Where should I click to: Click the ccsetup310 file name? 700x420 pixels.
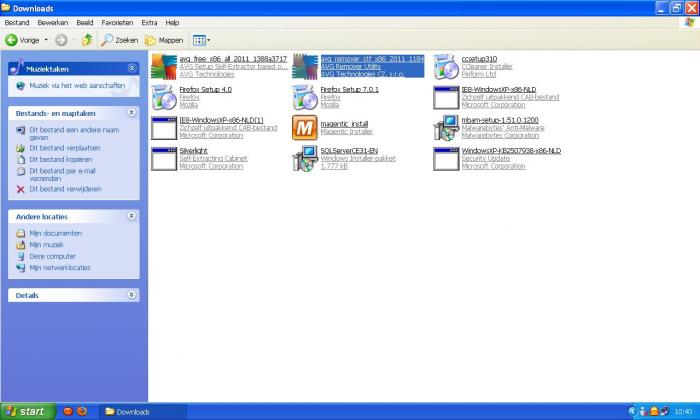(479, 58)
